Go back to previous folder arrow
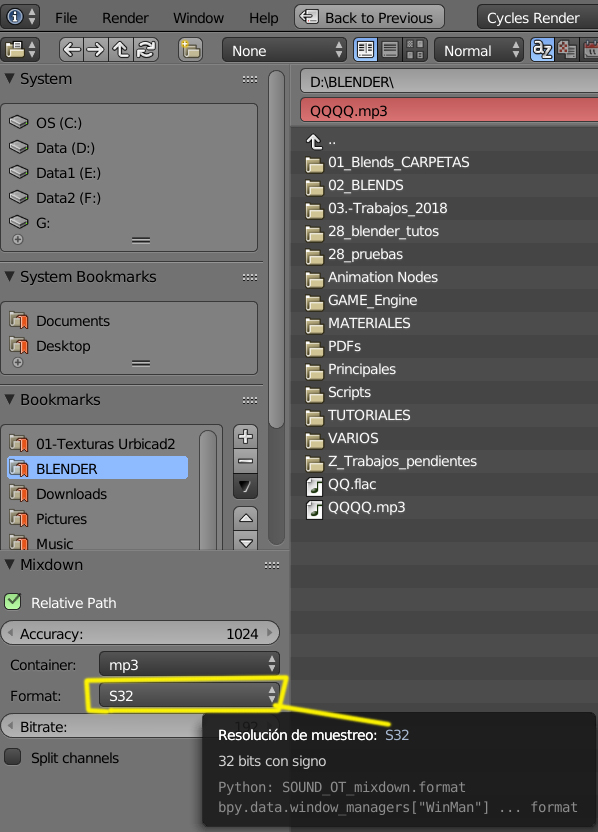The image size is (598, 832). pyautogui.click(x=72, y=50)
